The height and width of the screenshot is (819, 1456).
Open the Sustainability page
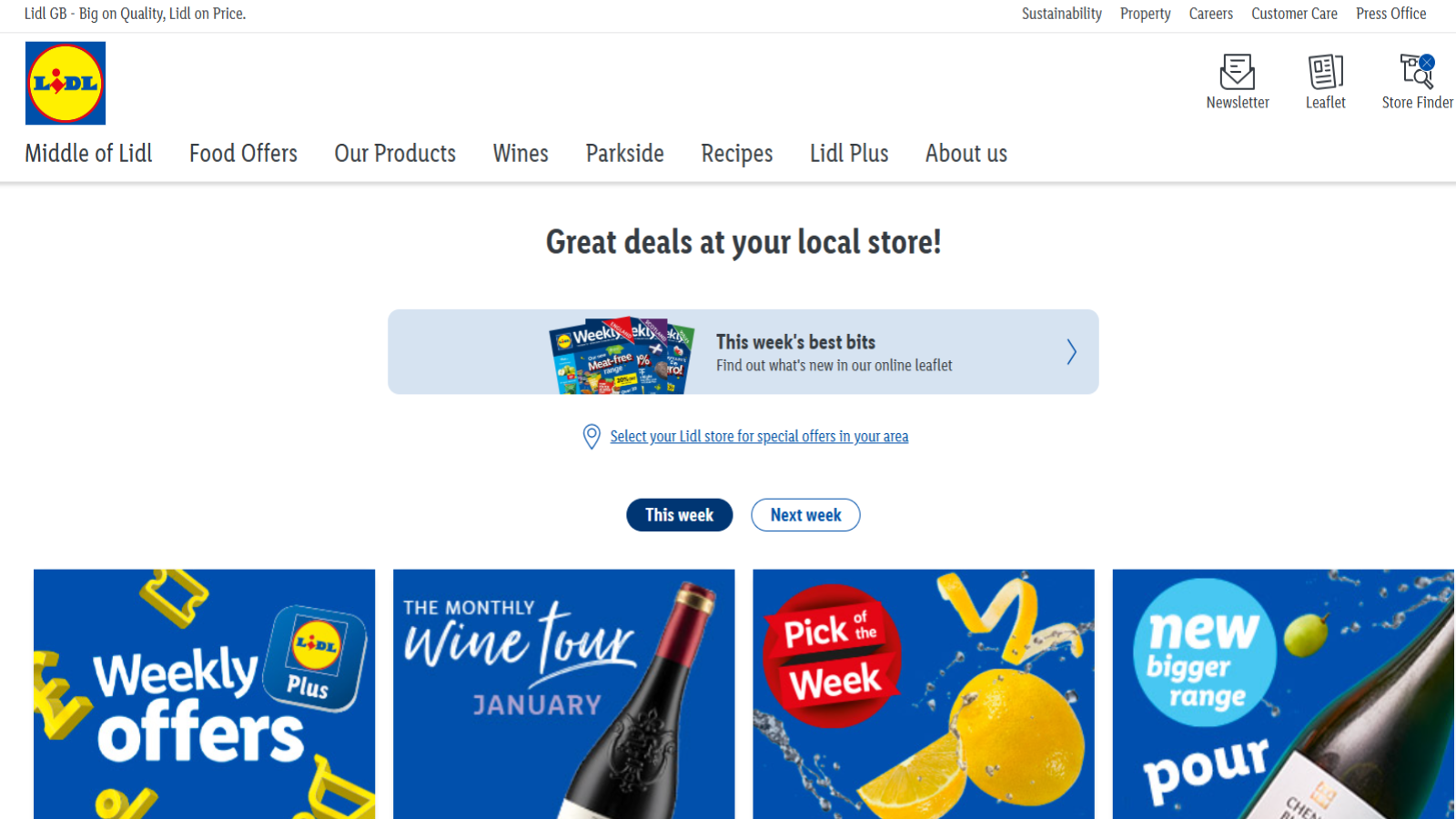(x=1061, y=14)
